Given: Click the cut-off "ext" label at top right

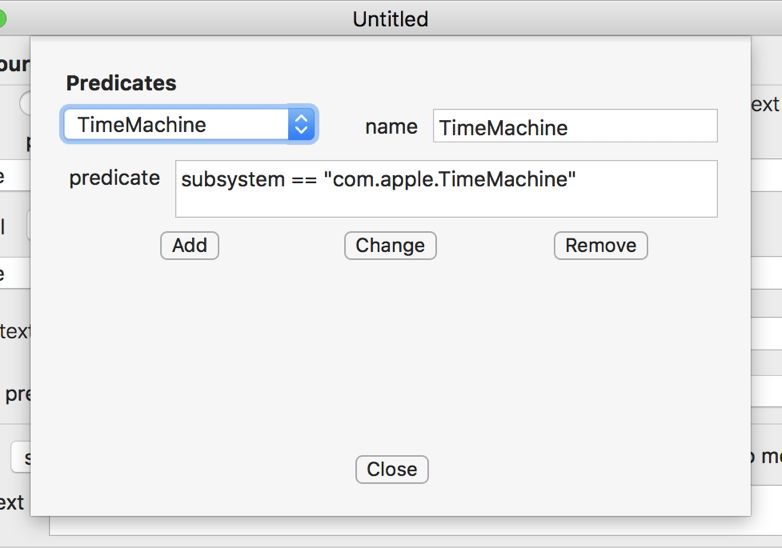Looking at the screenshot, I should click(765, 104).
